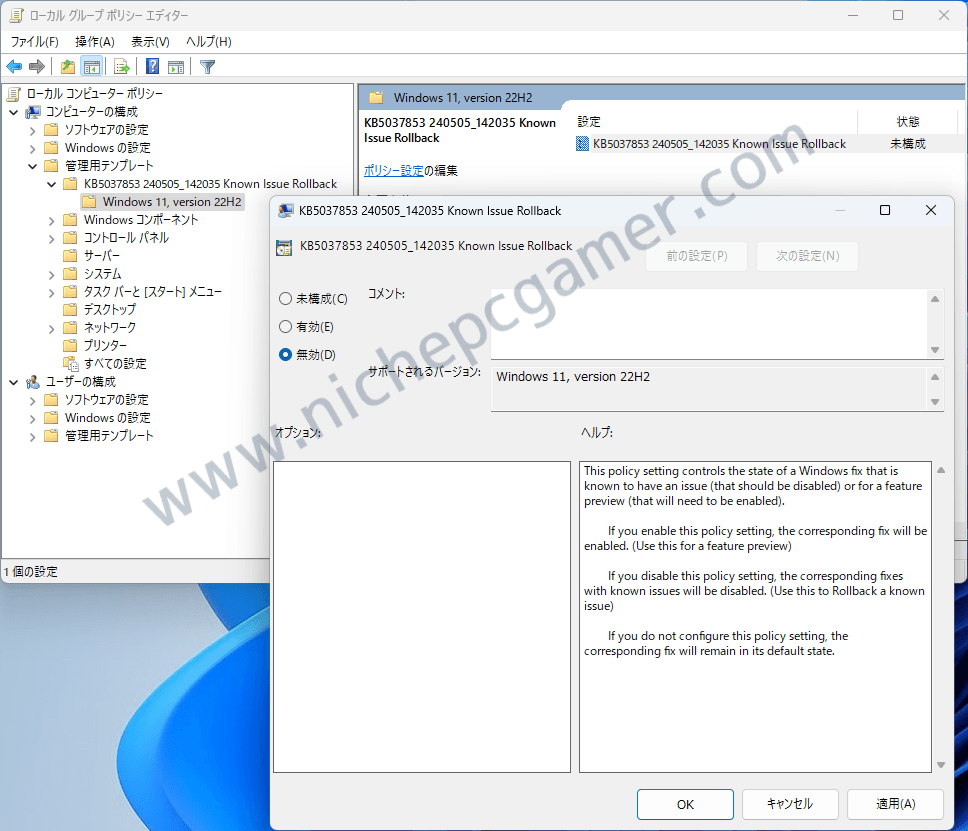Click the up arrow of the comment box scrollbar
This screenshot has height=831, width=968.
pos(935,299)
